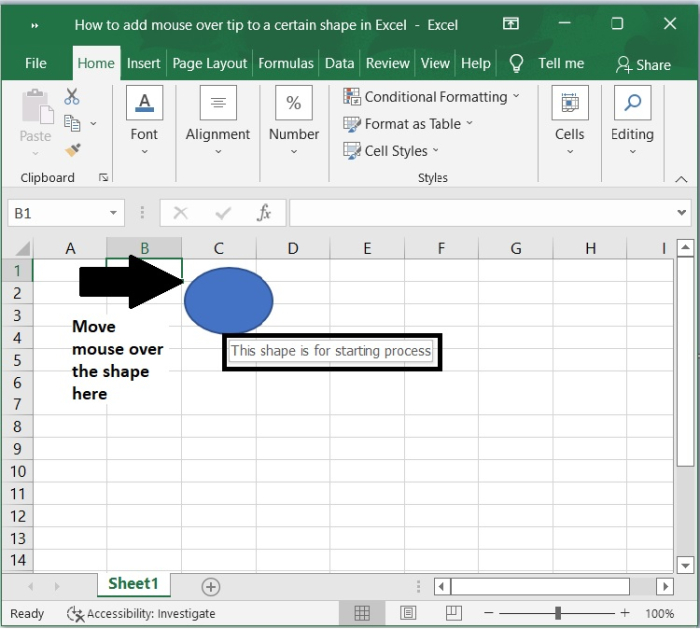Add a new sheet with plus icon
Image resolution: width=700 pixels, height=629 pixels.
(211, 587)
